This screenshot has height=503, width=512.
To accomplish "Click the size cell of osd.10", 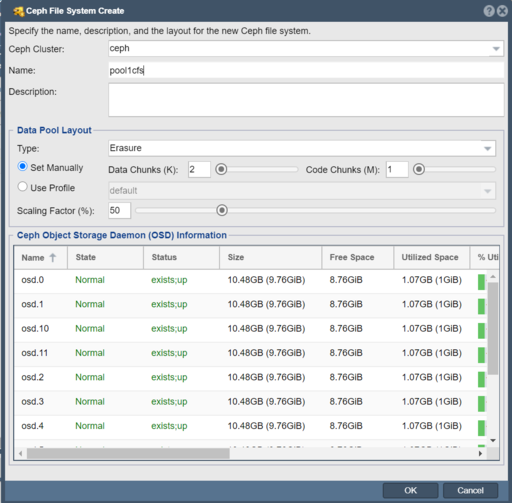I will point(266,329).
